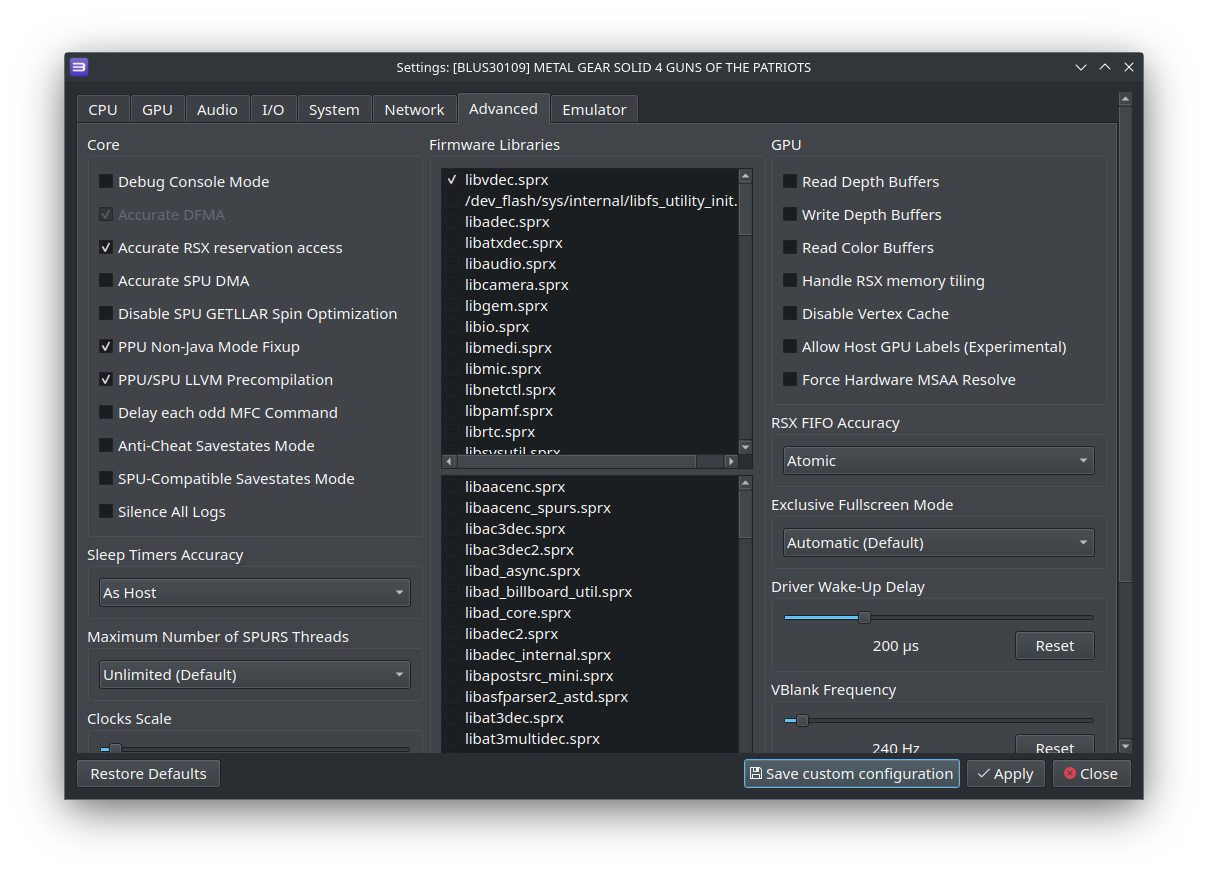Click Save custom configuration button
The image size is (1208, 876).
tap(851, 773)
